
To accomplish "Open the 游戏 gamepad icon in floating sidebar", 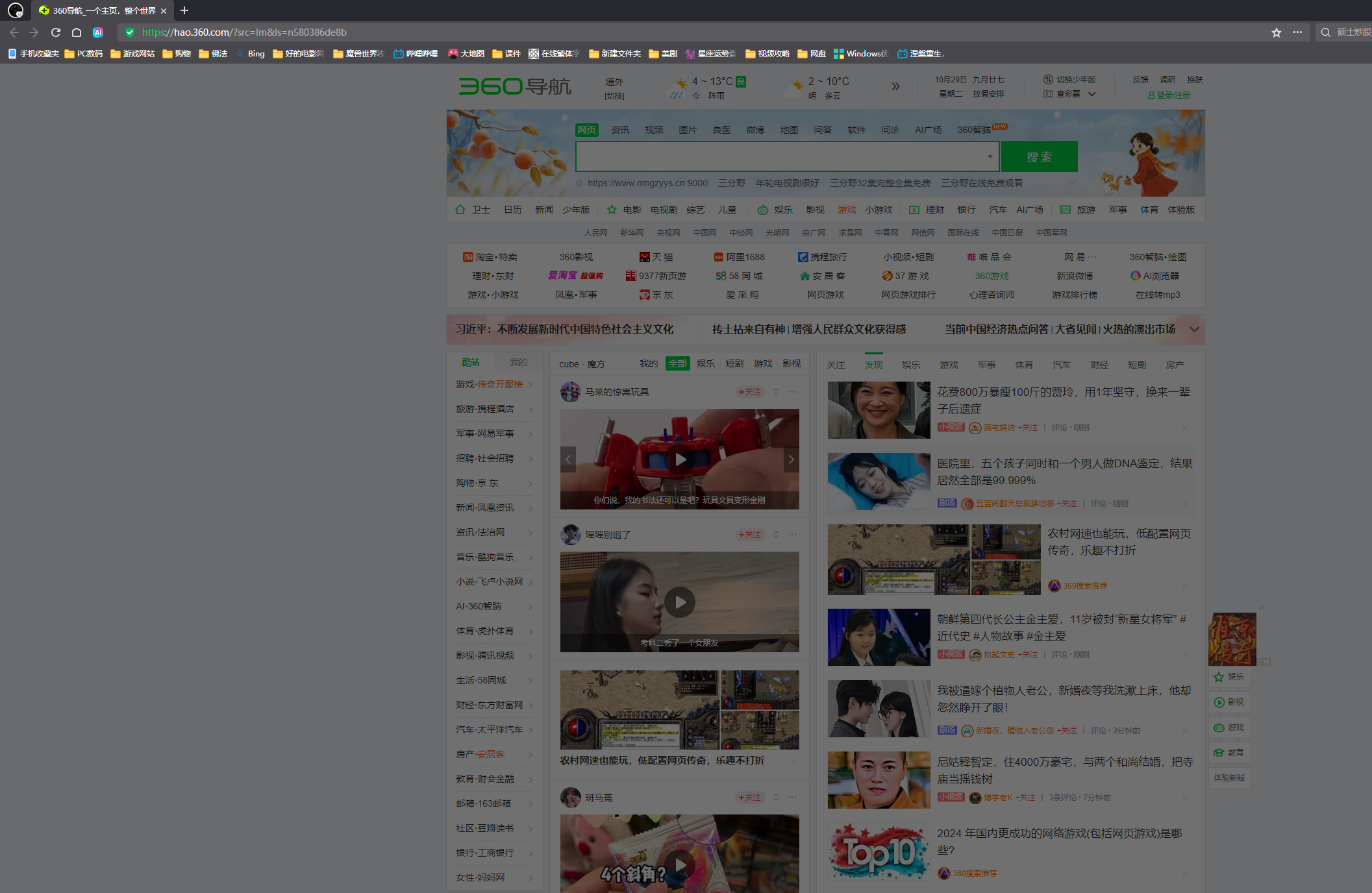I will (1219, 727).
